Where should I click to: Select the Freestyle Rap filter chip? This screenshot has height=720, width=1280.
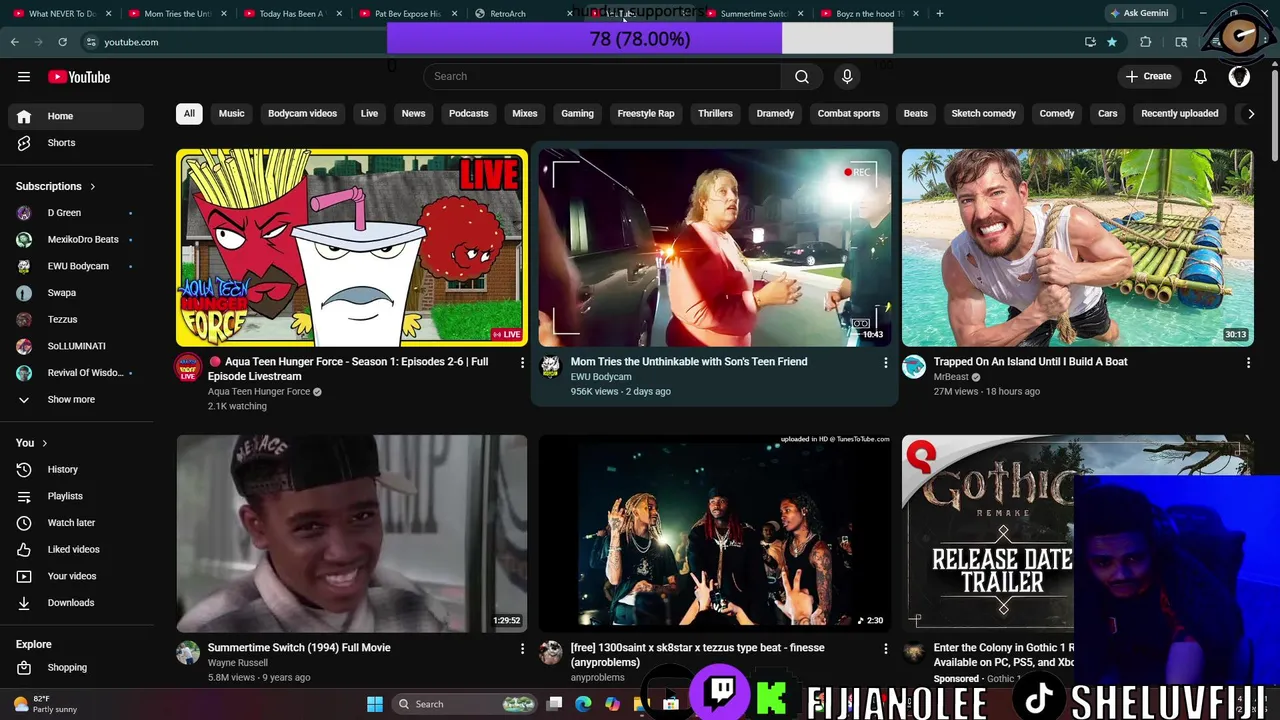[x=646, y=114]
